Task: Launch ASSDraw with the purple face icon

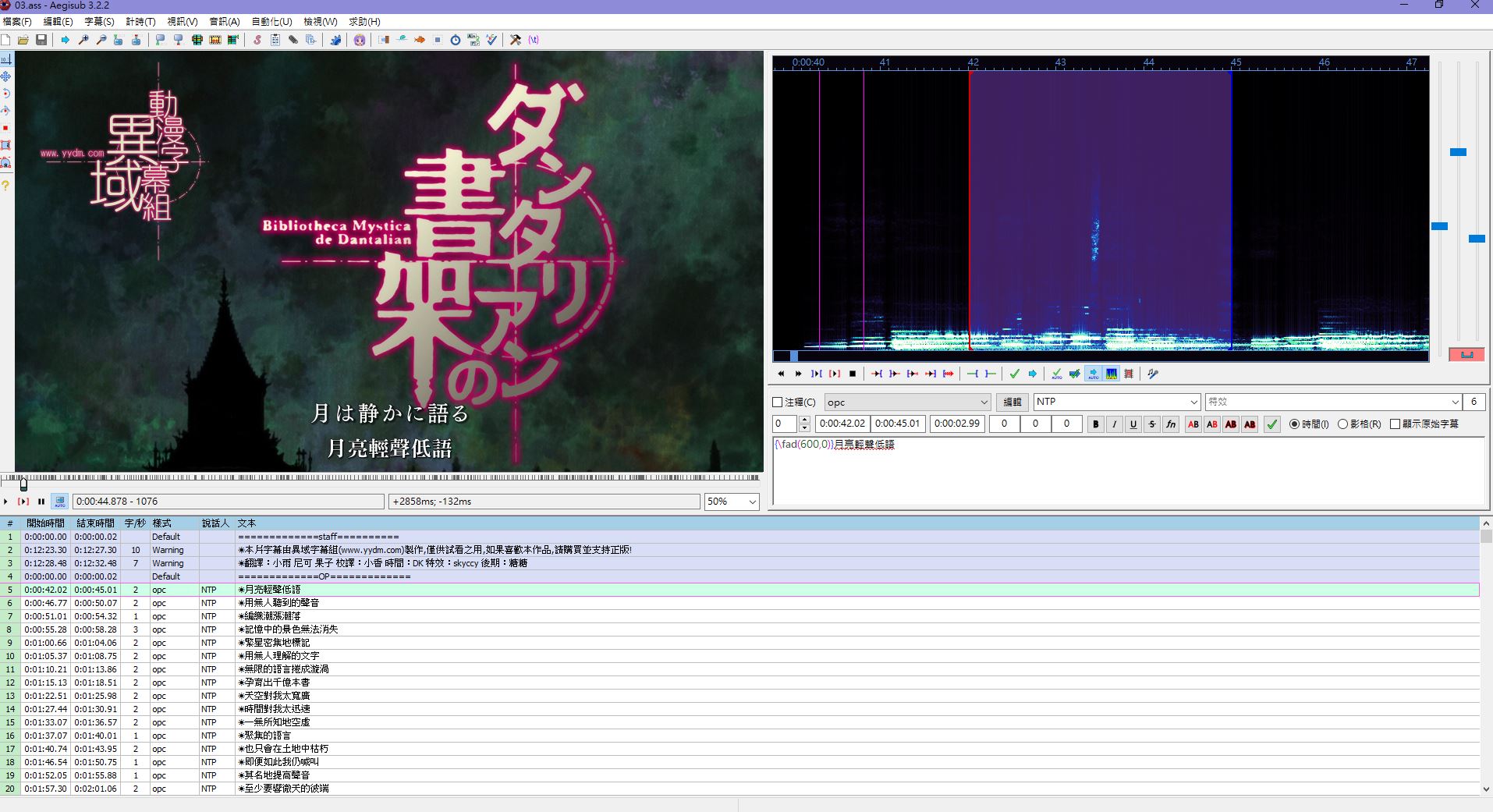Action: tap(360, 40)
